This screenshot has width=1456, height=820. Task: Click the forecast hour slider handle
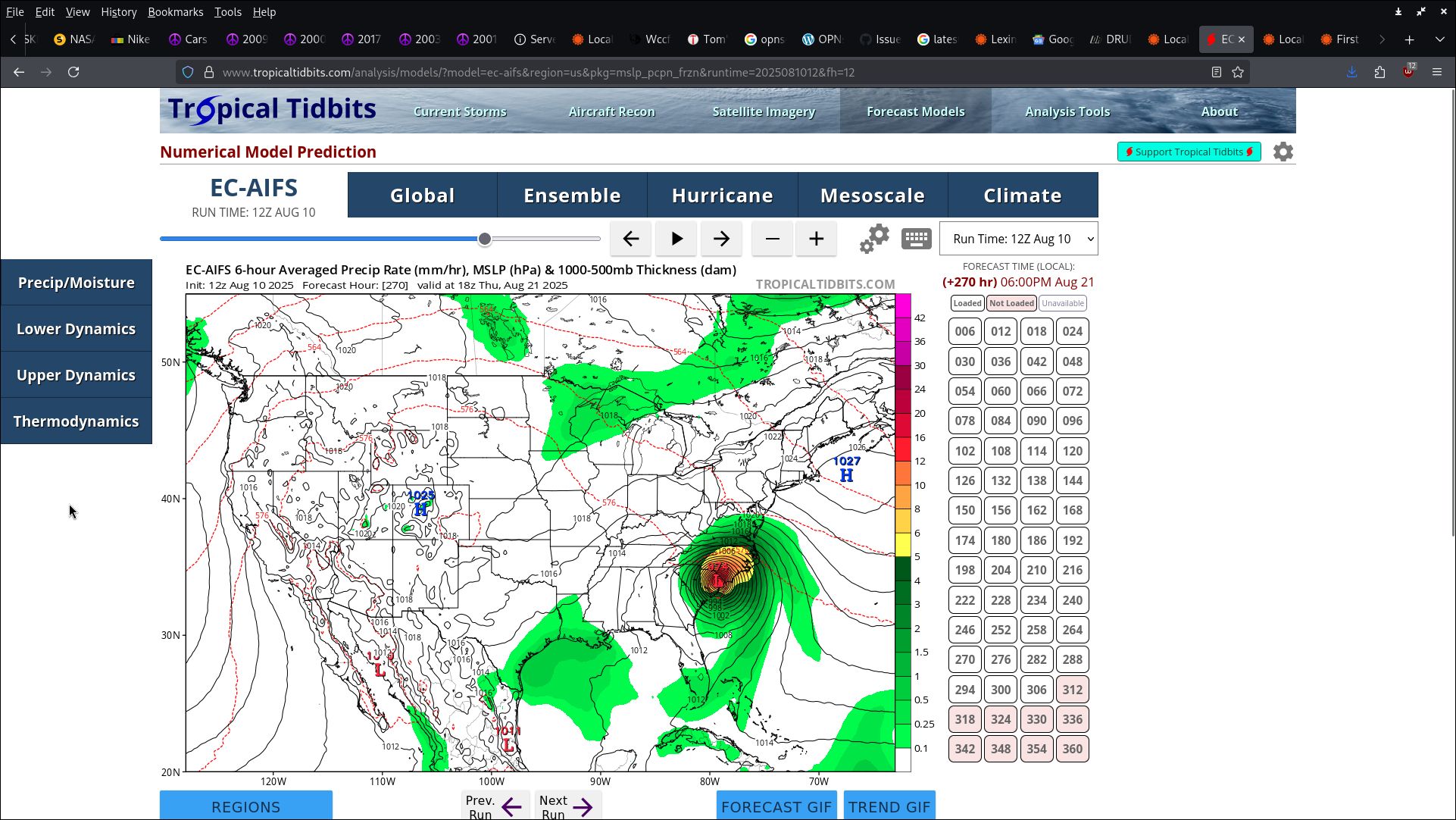click(485, 239)
